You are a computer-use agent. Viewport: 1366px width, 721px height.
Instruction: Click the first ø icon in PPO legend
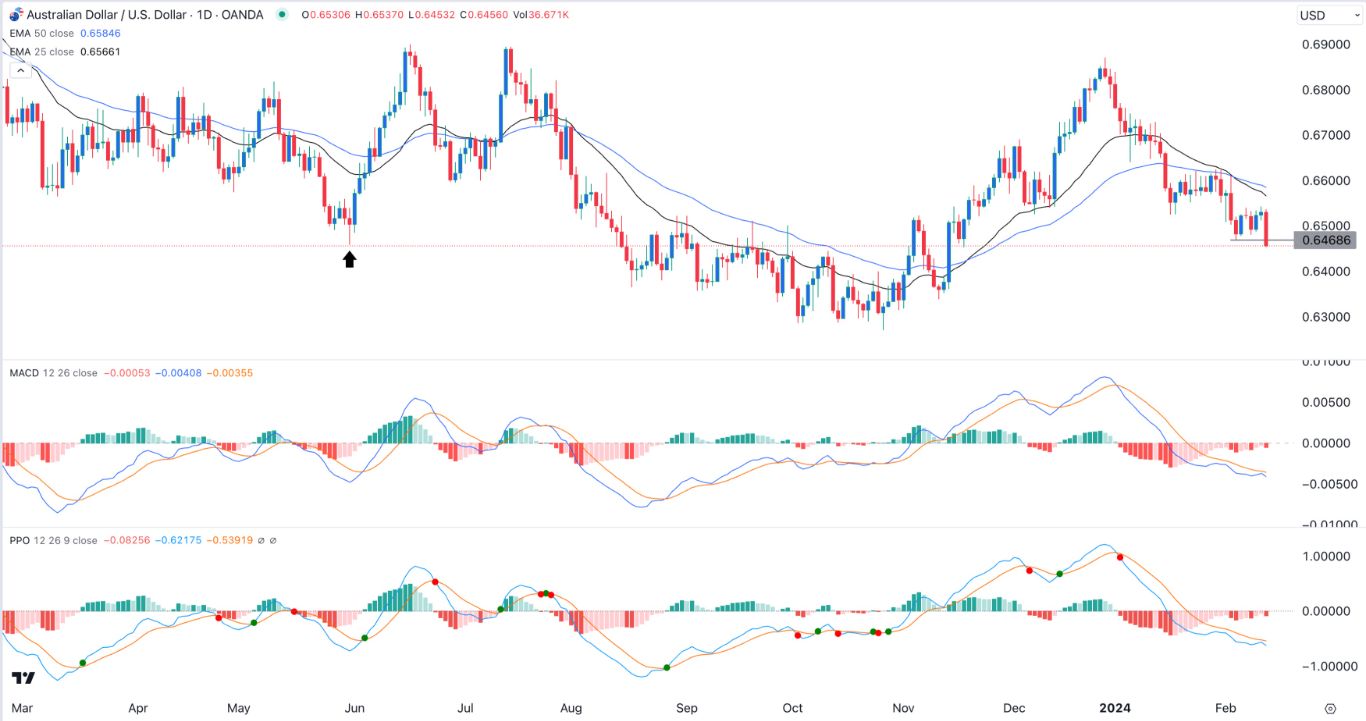click(x=261, y=539)
